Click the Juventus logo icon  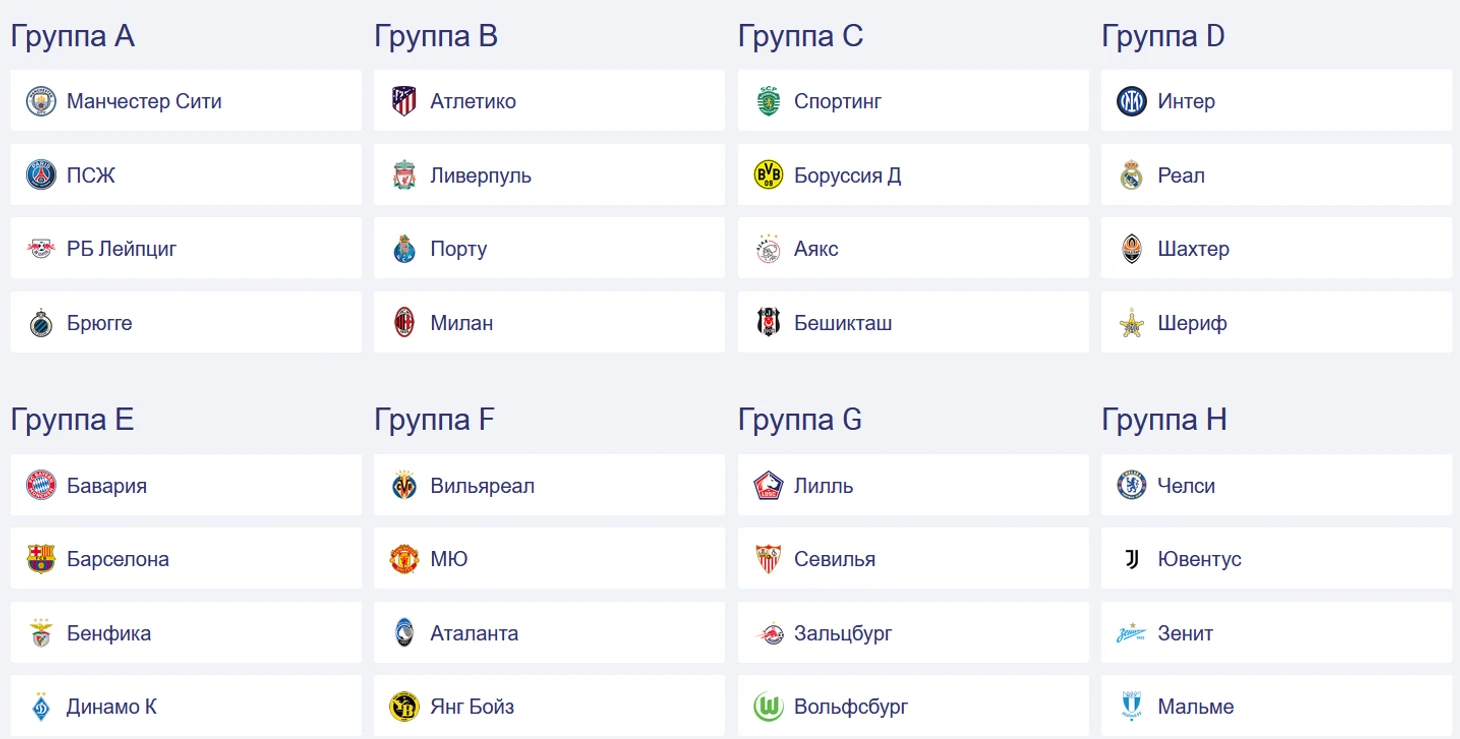click(x=1131, y=559)
